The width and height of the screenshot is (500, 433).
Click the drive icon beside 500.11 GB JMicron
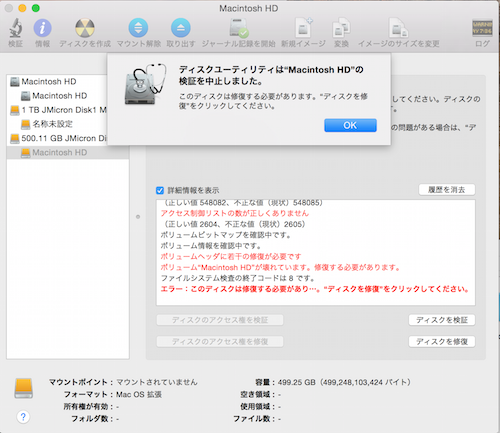tap(15, 139)
